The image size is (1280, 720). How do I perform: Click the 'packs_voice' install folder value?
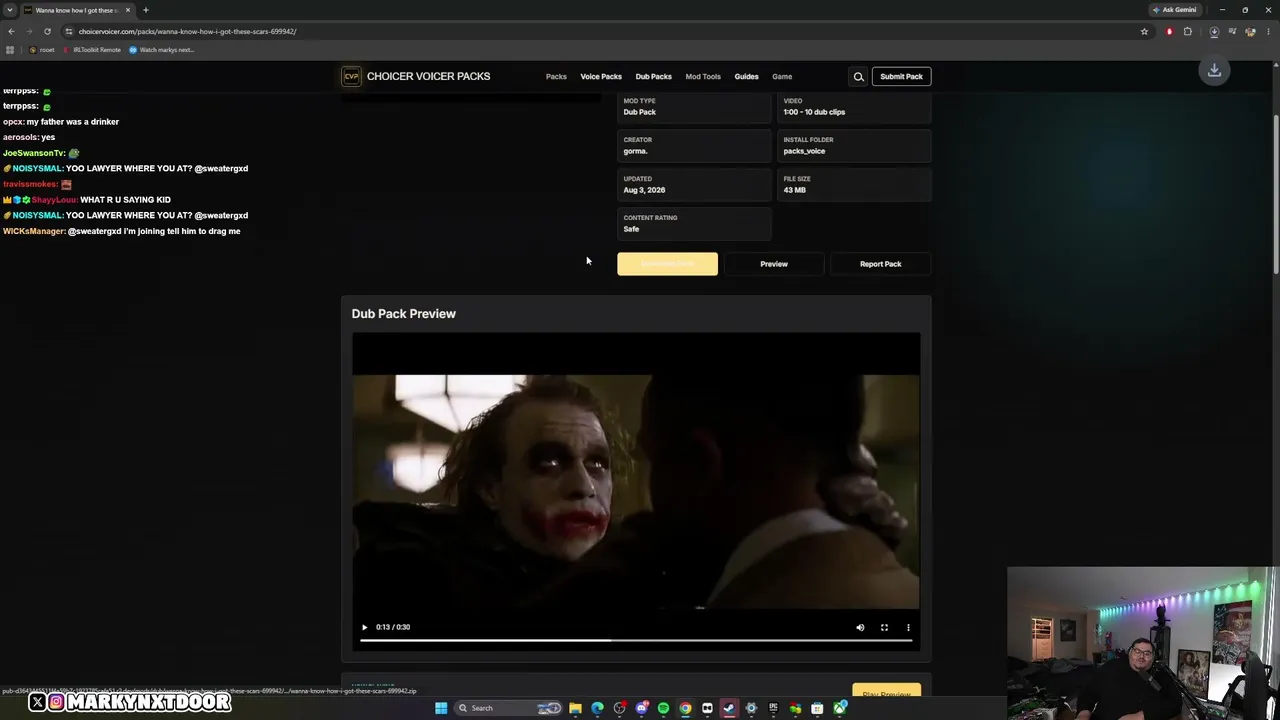click(x=804, y=151)
